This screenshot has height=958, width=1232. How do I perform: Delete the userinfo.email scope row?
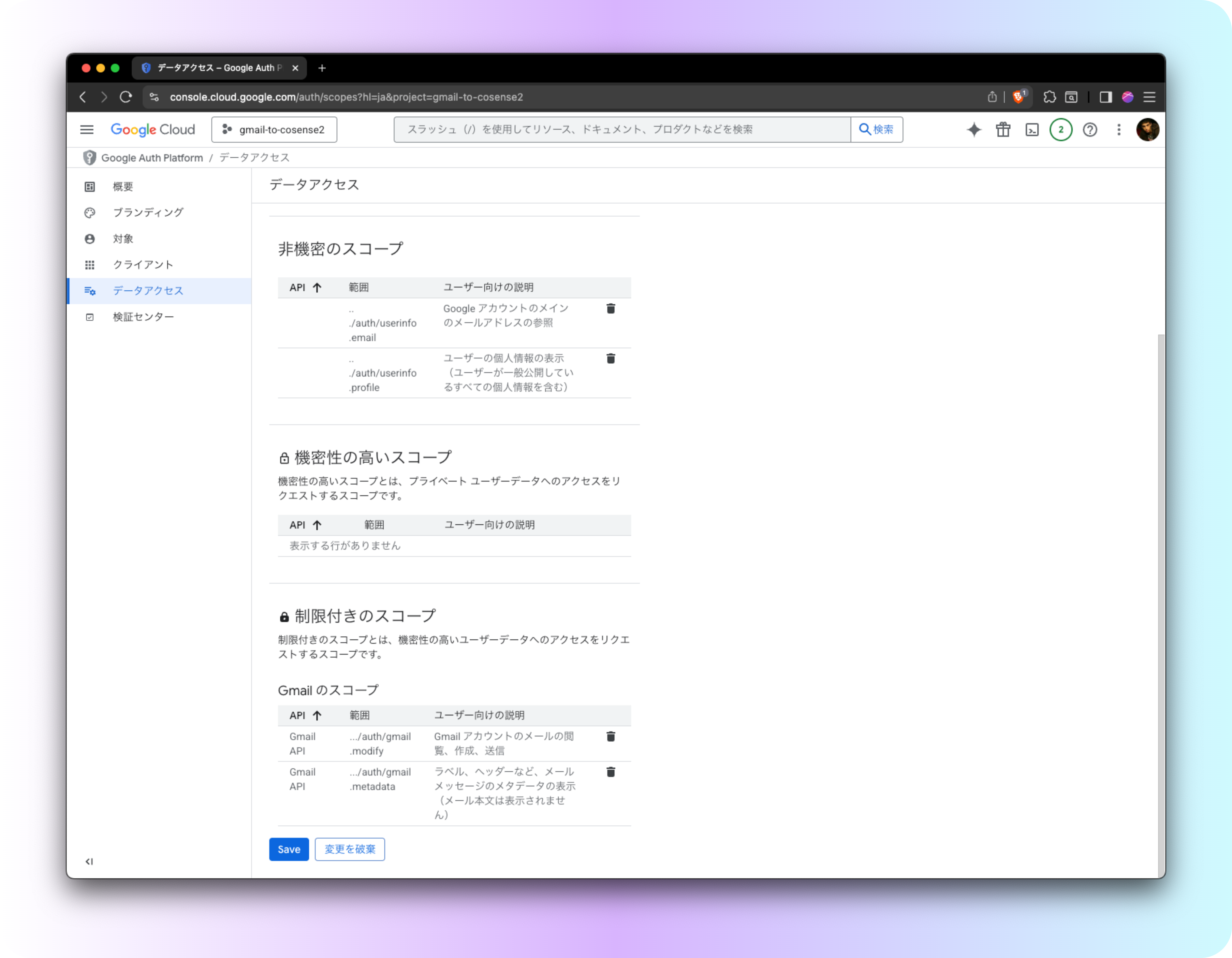point(610,309)
